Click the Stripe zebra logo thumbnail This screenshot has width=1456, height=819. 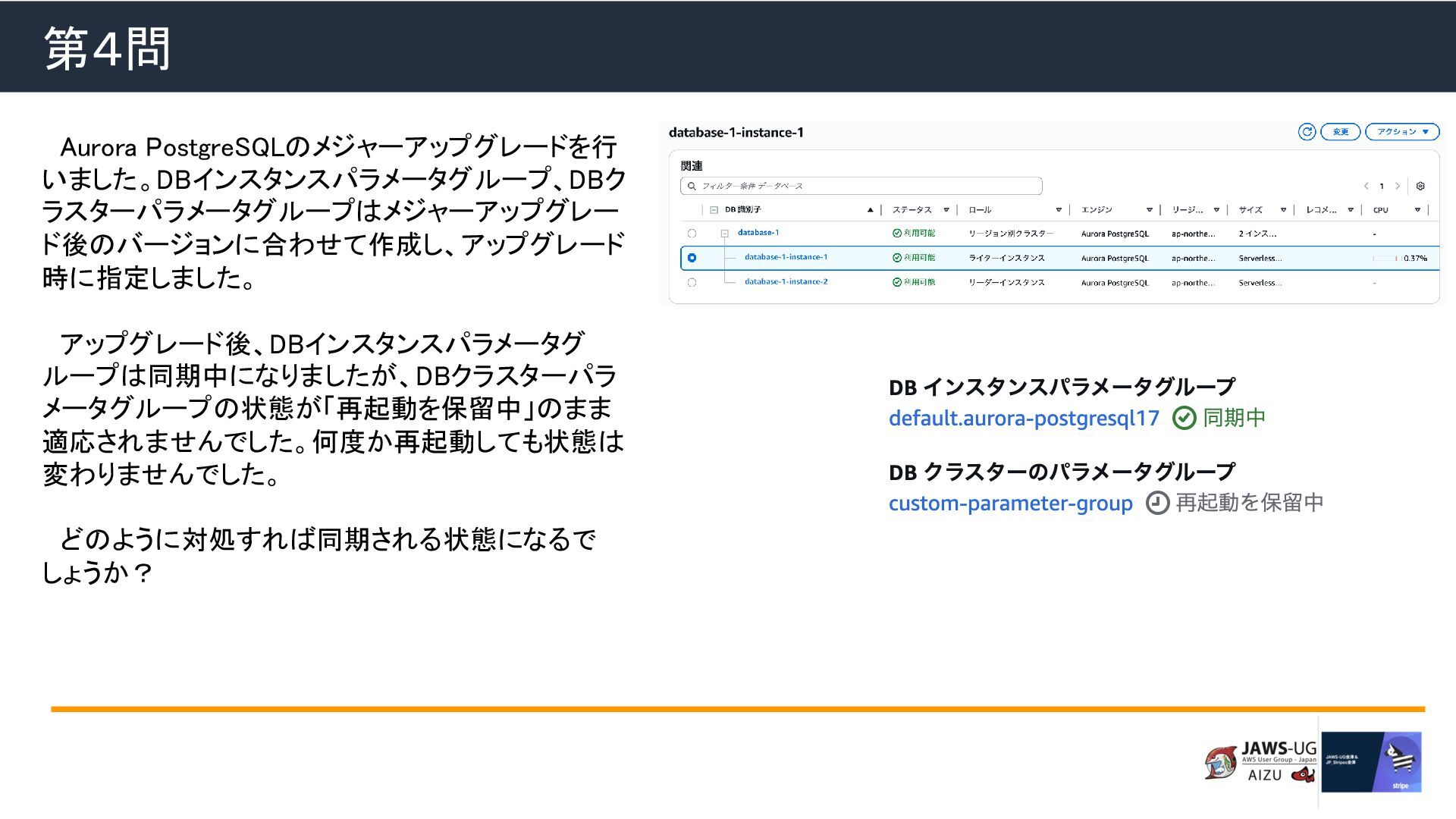[1371, 762]
